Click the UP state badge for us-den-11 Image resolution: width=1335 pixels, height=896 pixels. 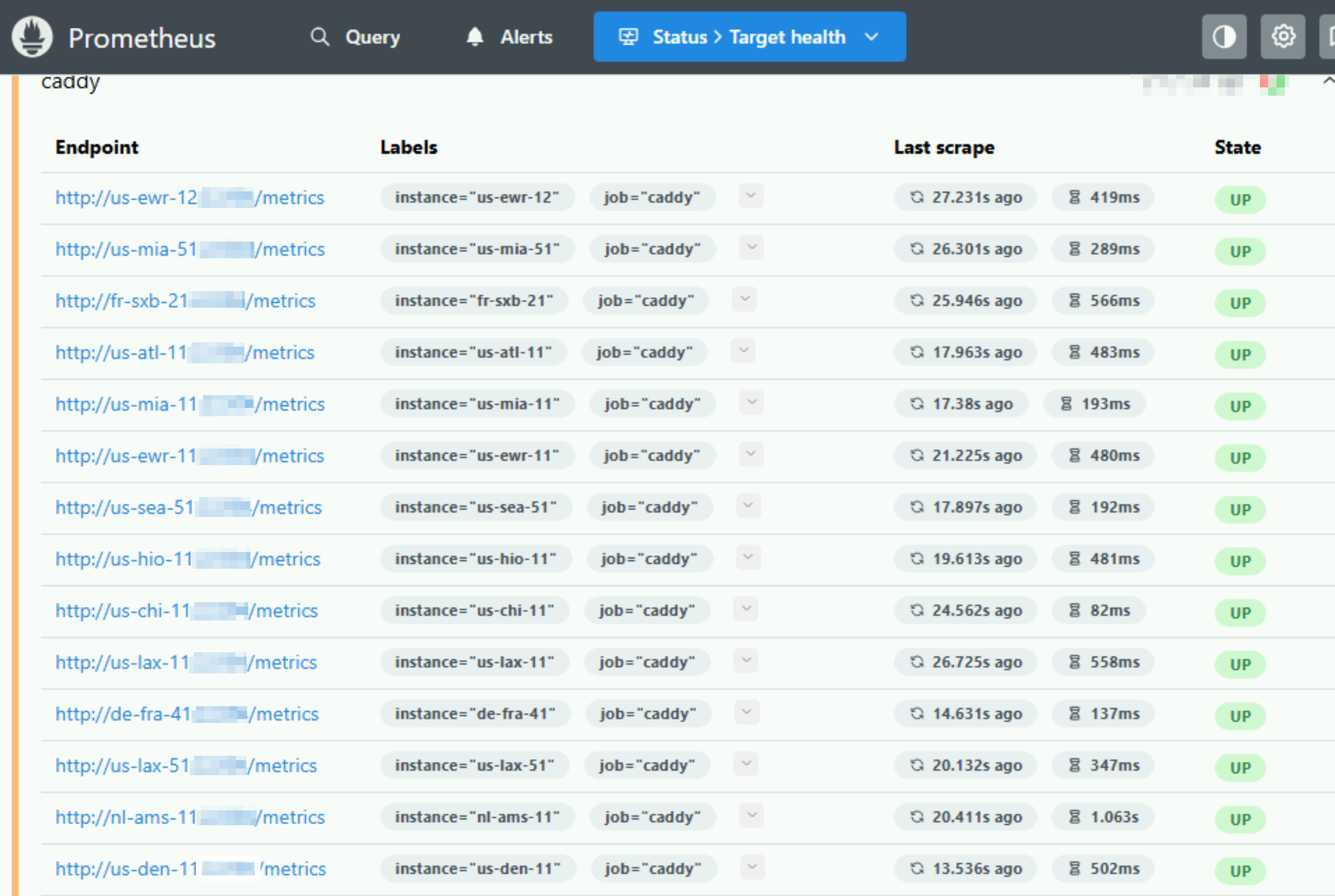[x=1240, y=871]
